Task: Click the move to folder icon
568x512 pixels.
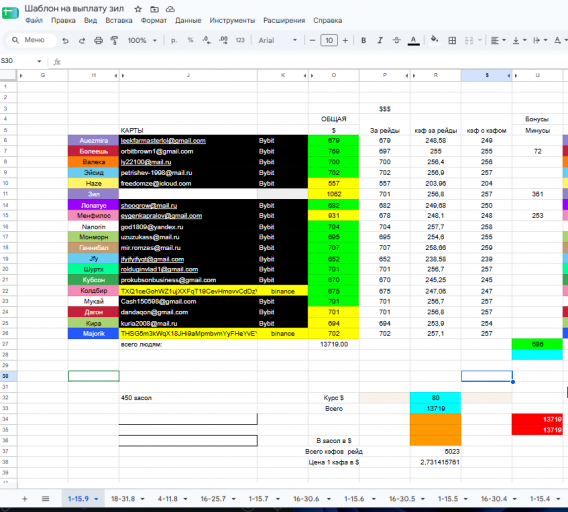Action: tap(154, 9)
